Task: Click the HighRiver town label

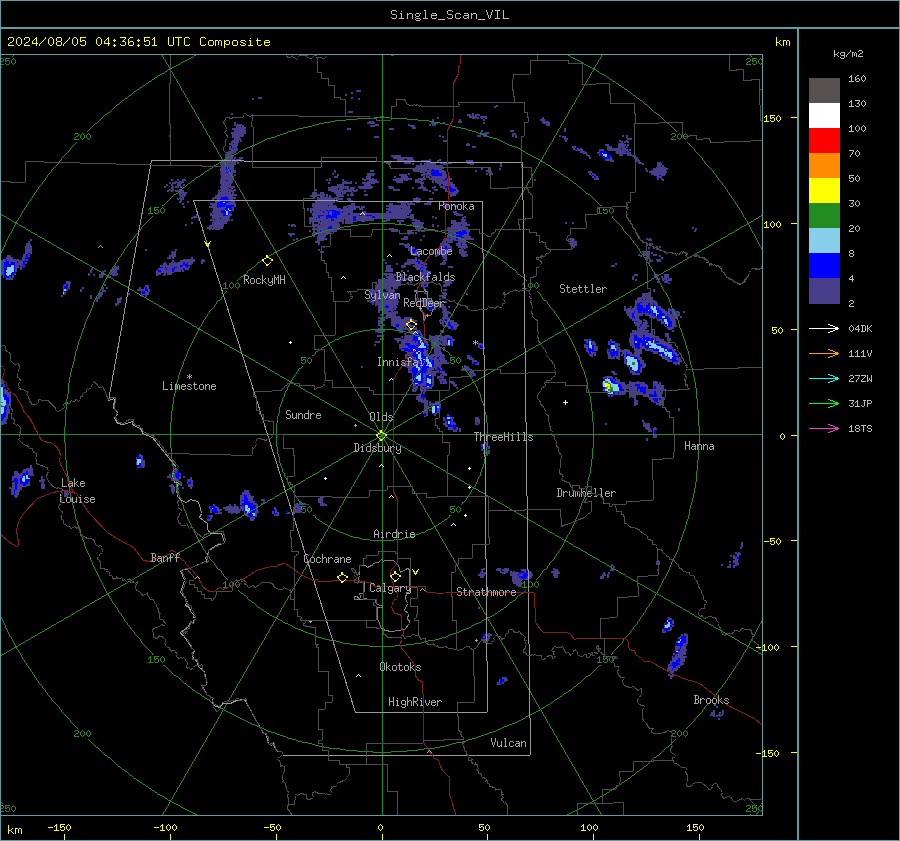Action: tap(415, 702)
